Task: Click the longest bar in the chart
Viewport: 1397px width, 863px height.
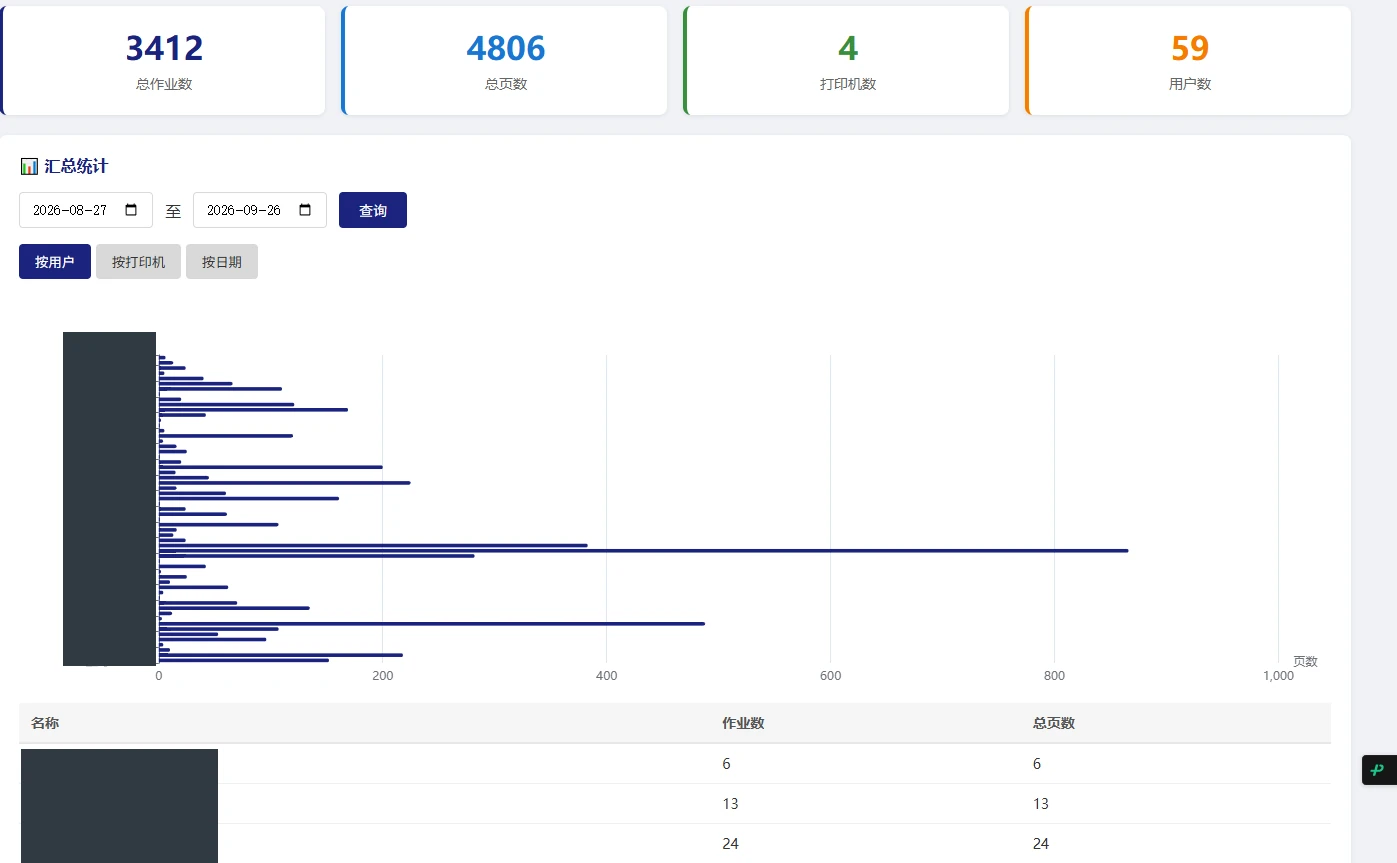Action: click(x=643, y=550)
